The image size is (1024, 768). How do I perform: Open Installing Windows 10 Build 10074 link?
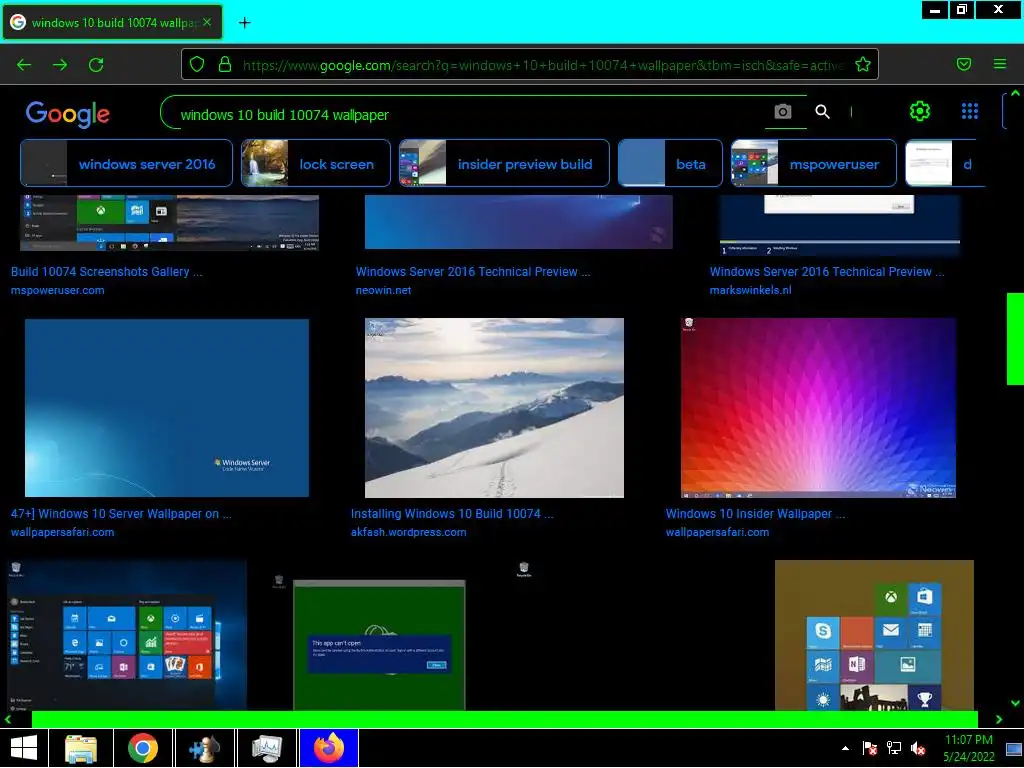(452, 514)
